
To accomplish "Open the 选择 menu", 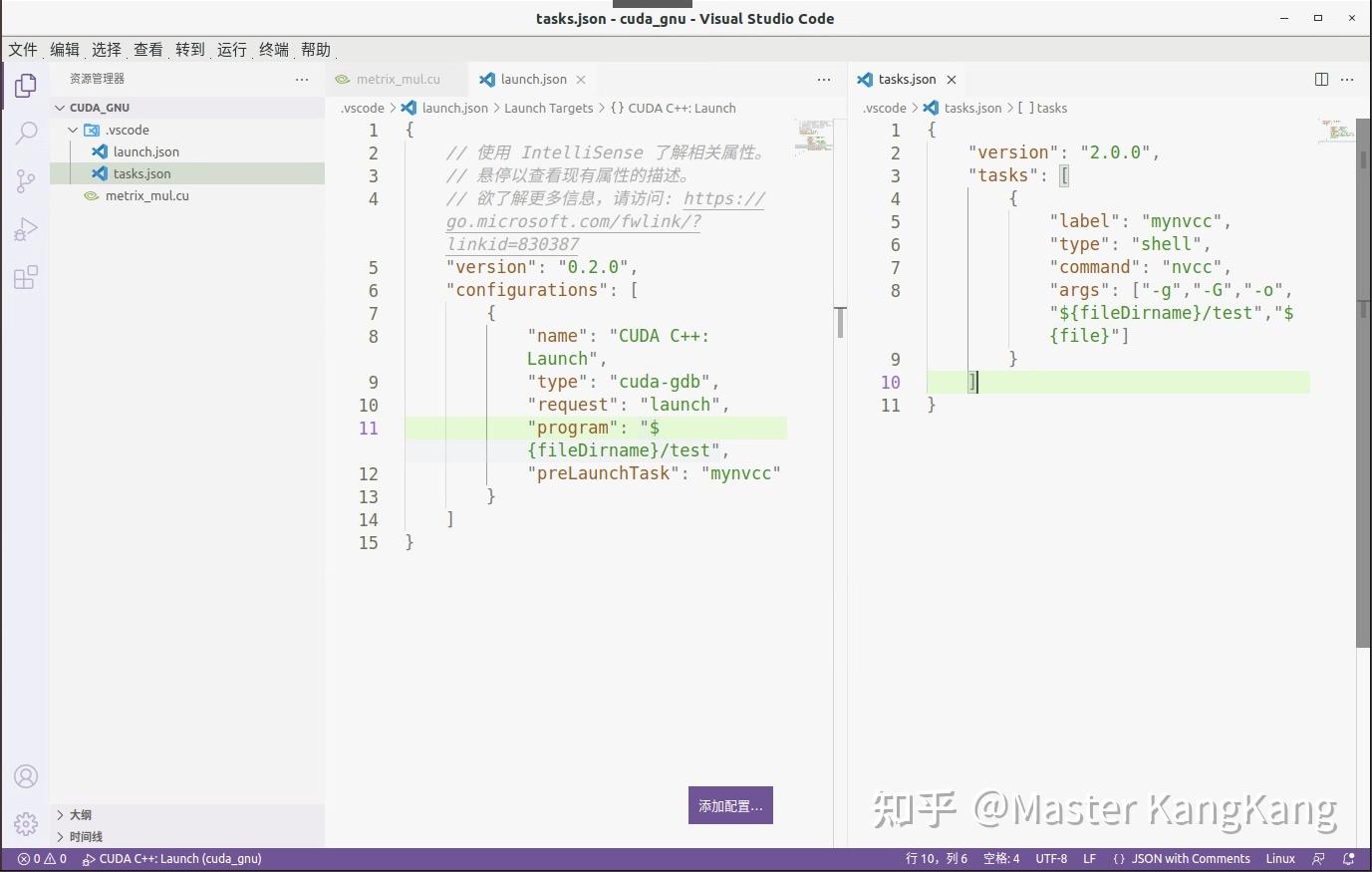I will [107, 50].
